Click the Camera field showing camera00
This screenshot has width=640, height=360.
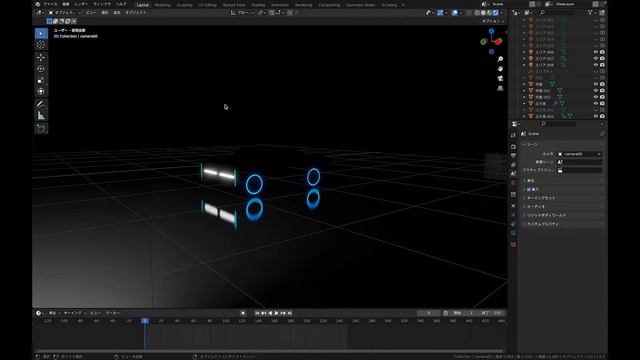coord(580,154)
